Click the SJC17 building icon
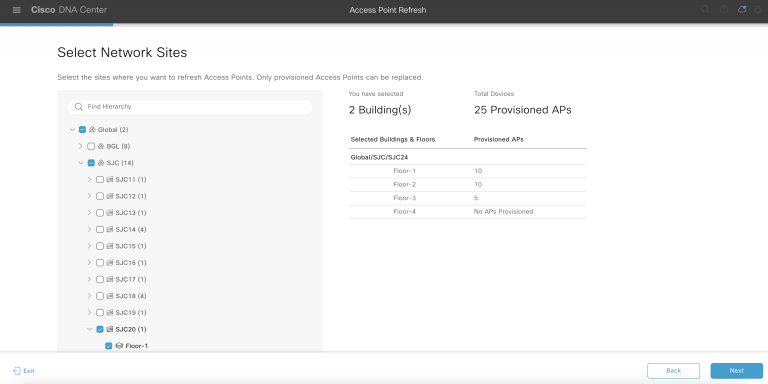The width and height of the screenshot is (768, 384). (110, 279)
